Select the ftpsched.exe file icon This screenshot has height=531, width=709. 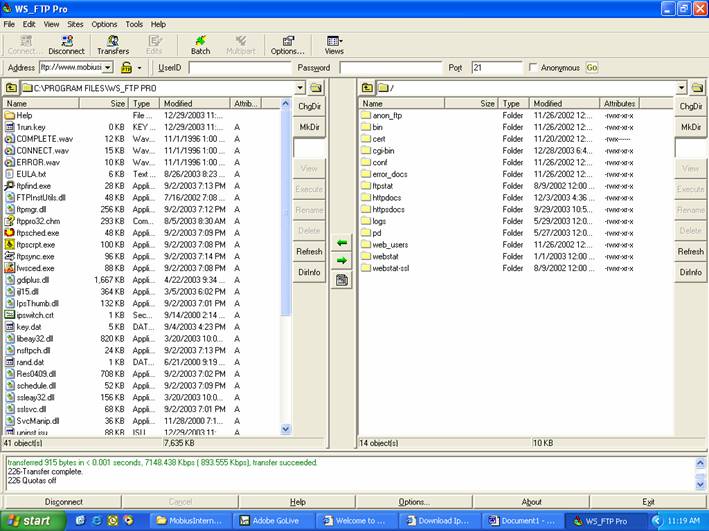pos(9,232)
